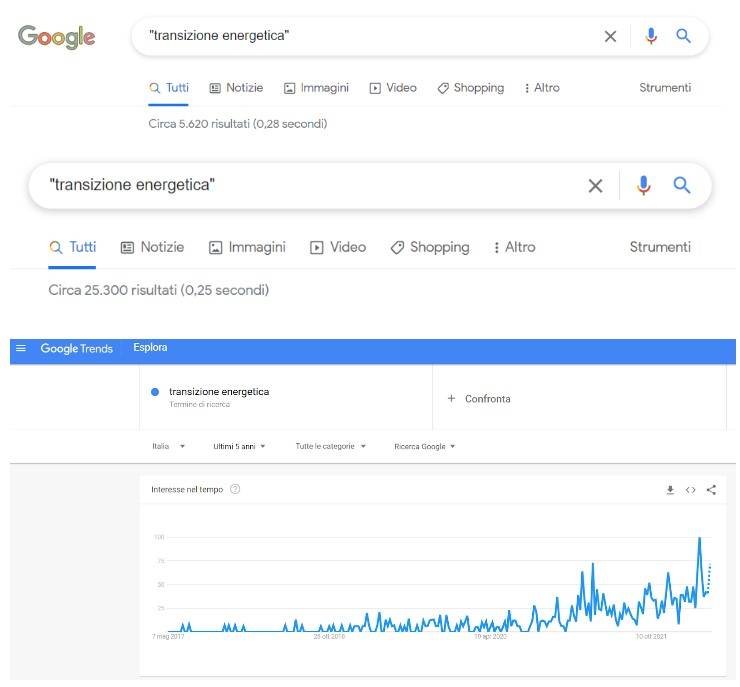740x687 pixels.
Task: Download the Interesse nel tempo chart data
Action: coord(670,490)
